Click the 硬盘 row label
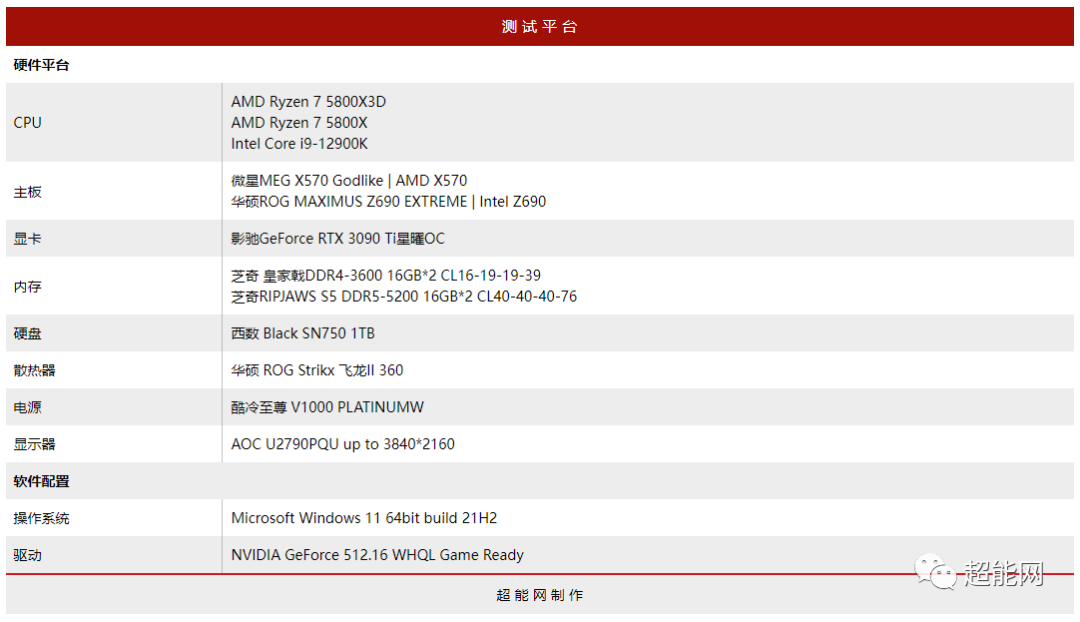This screenshot has height=622, width=1080. point(28,334)
